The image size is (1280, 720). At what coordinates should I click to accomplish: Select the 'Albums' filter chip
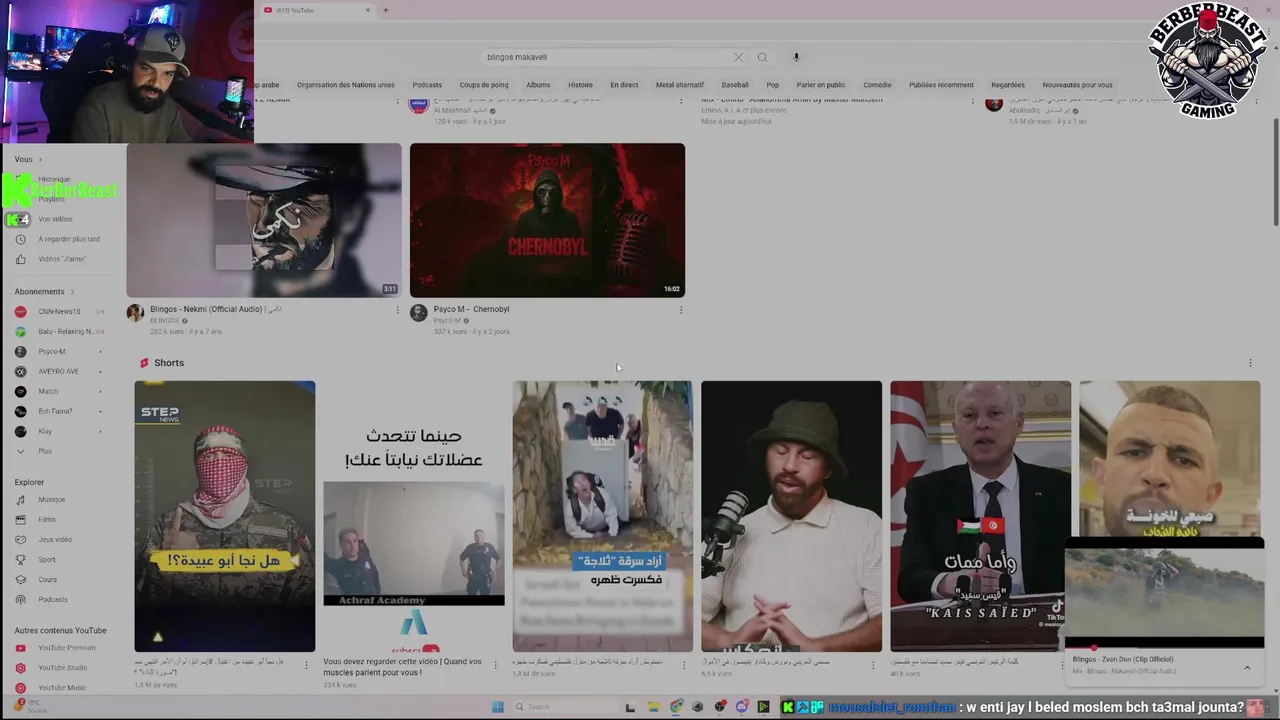point(538,85)
